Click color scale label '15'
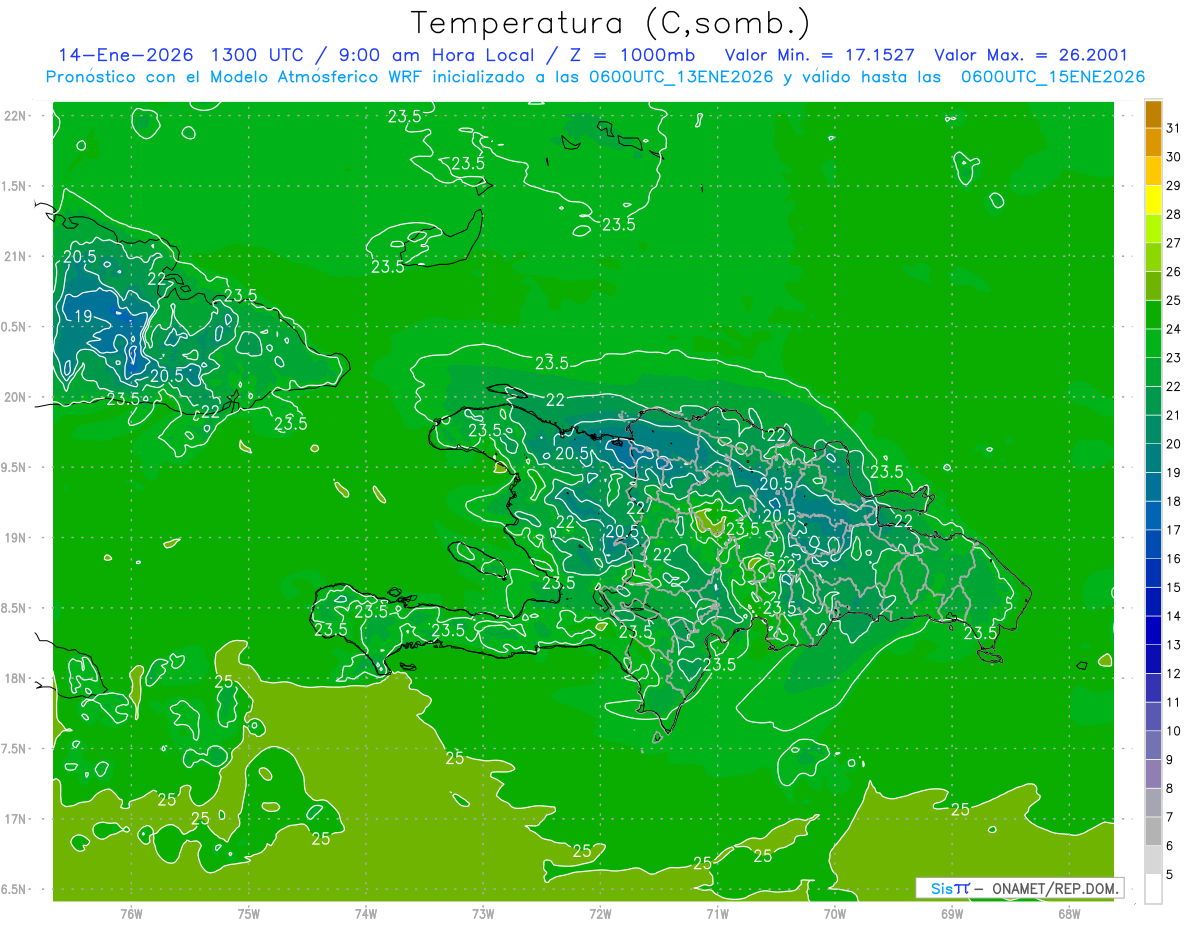This screenshot has height=927, width=1200. [x=1173, y=587]
